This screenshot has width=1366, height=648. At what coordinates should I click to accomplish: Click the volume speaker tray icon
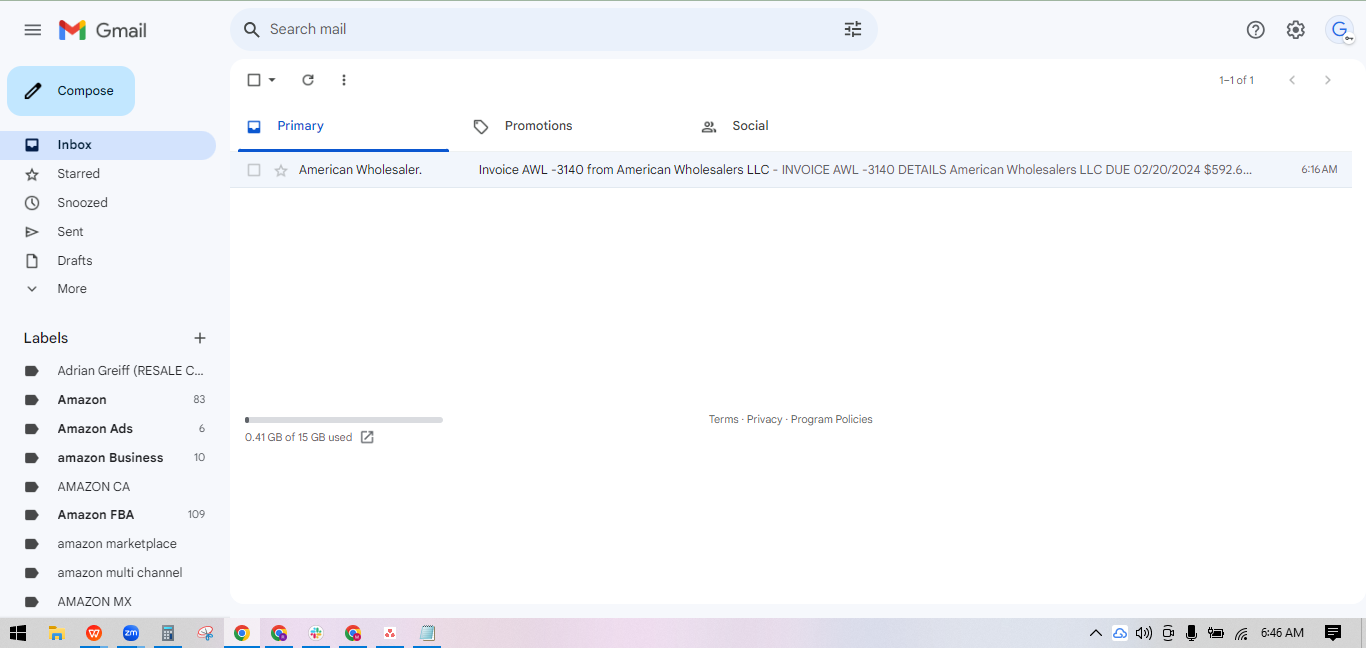click(1144, 633)
